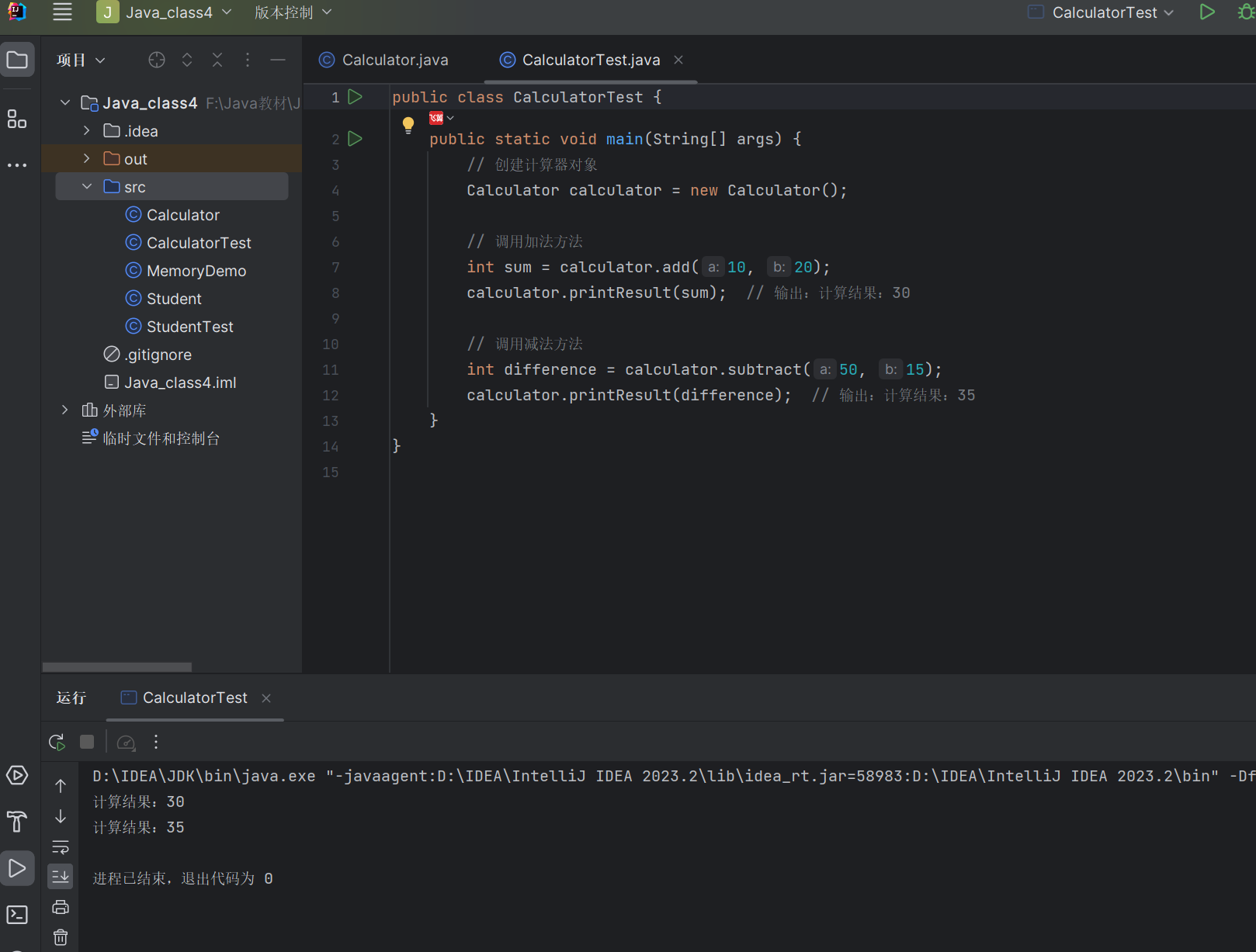The height and width of the screenshot is (952, 1256).
Task: Toggle soft-wrap in console
Action: pos(61,847)
